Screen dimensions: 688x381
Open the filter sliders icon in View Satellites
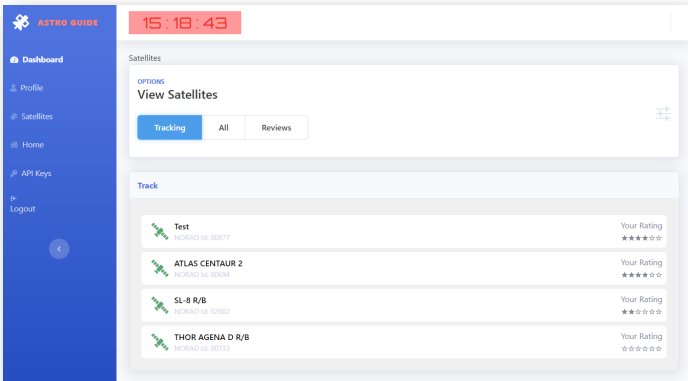click(x=663, y=114)
